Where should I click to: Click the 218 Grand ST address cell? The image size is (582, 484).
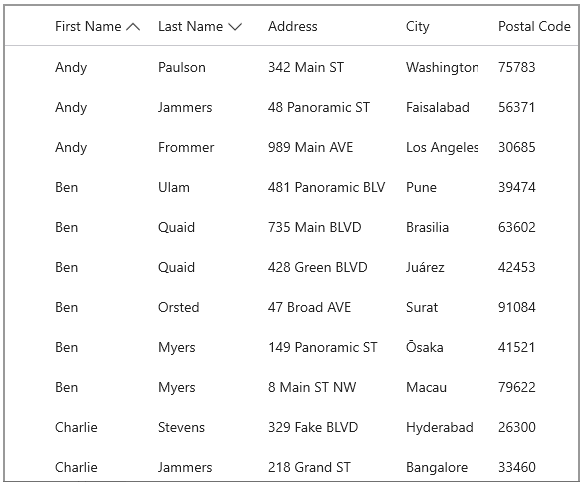pyautogui.click(x=309, y=467)
